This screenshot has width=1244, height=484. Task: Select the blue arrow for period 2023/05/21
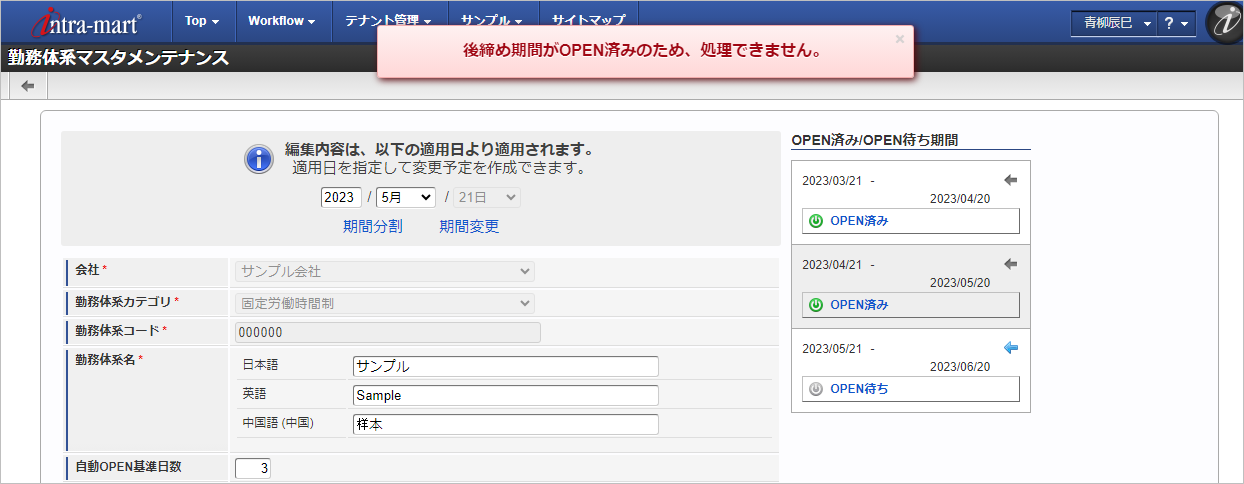coord(1010,348)
